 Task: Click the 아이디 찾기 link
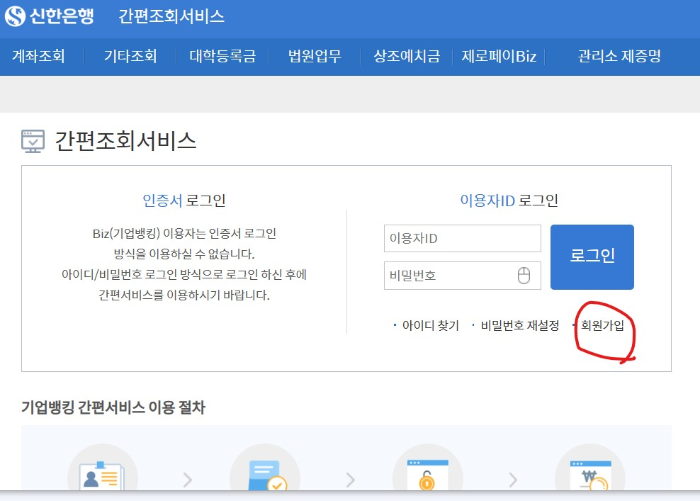pos(430,326)
